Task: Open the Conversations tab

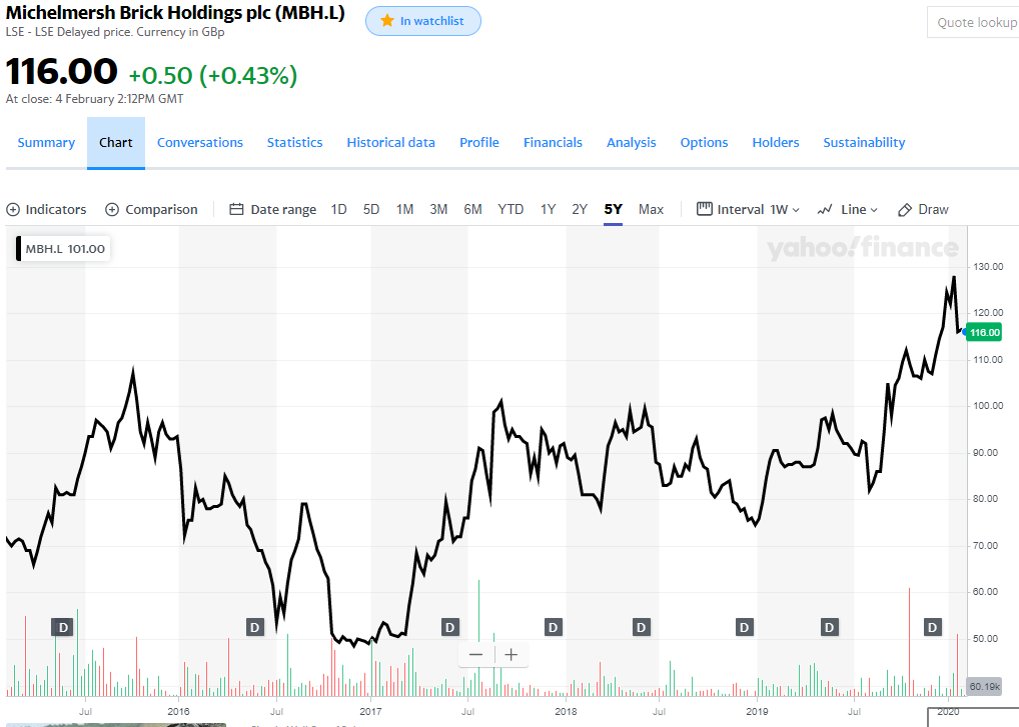Action: point(200,142)
